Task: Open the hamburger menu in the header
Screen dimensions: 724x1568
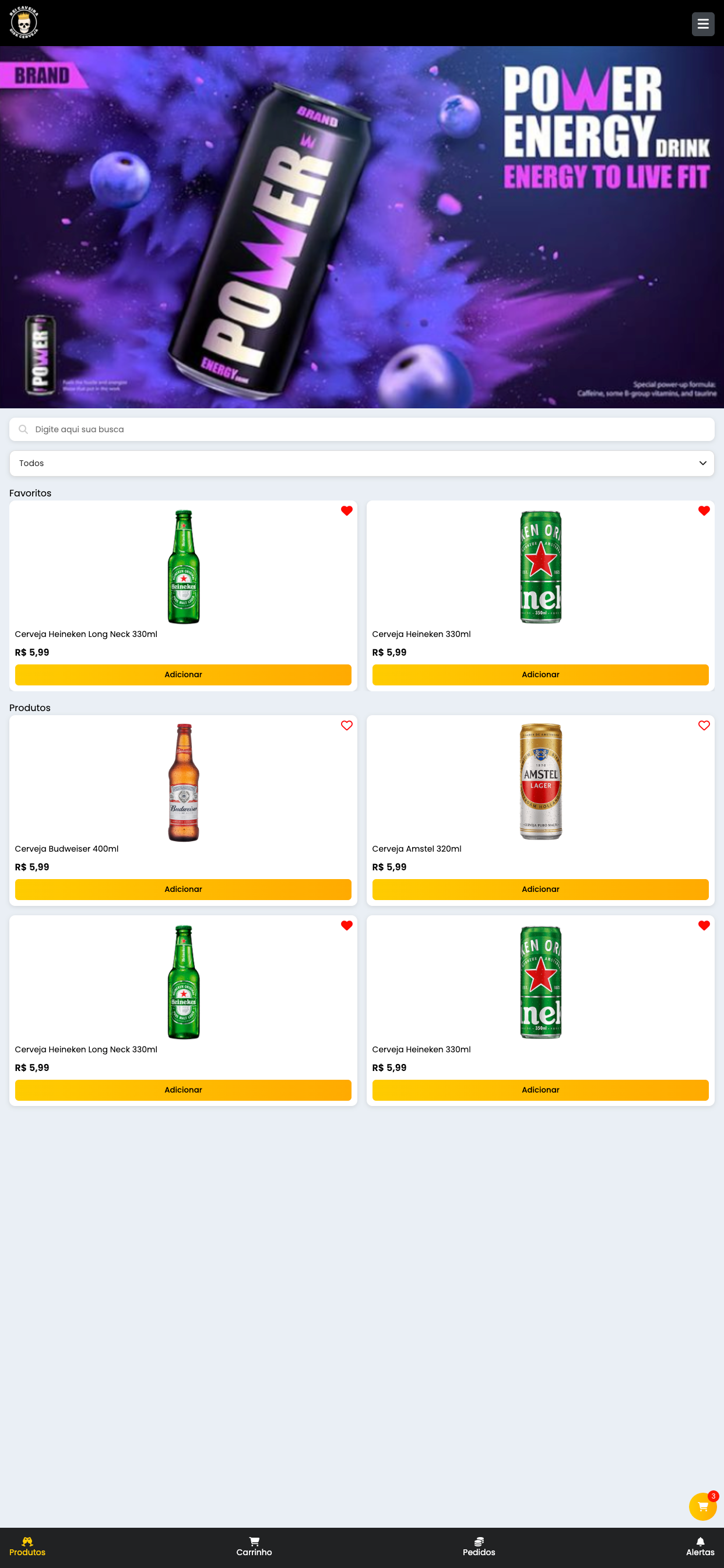Action: (702, 24)
